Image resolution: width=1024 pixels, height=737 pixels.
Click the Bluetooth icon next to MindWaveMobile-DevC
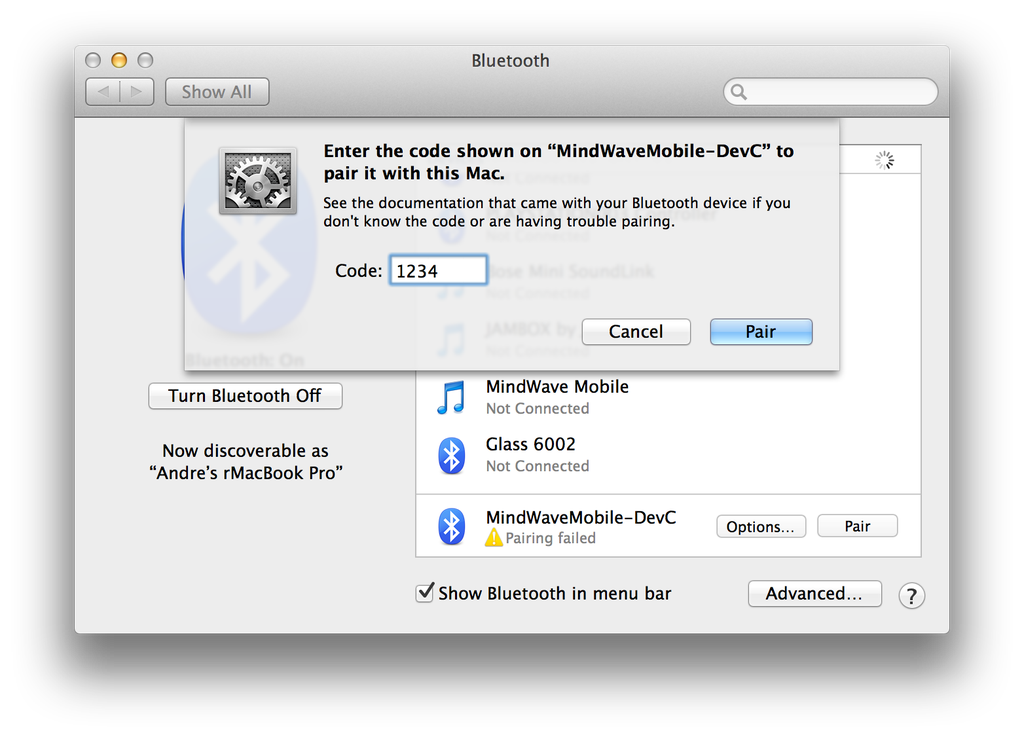click(x=451, y=526)
